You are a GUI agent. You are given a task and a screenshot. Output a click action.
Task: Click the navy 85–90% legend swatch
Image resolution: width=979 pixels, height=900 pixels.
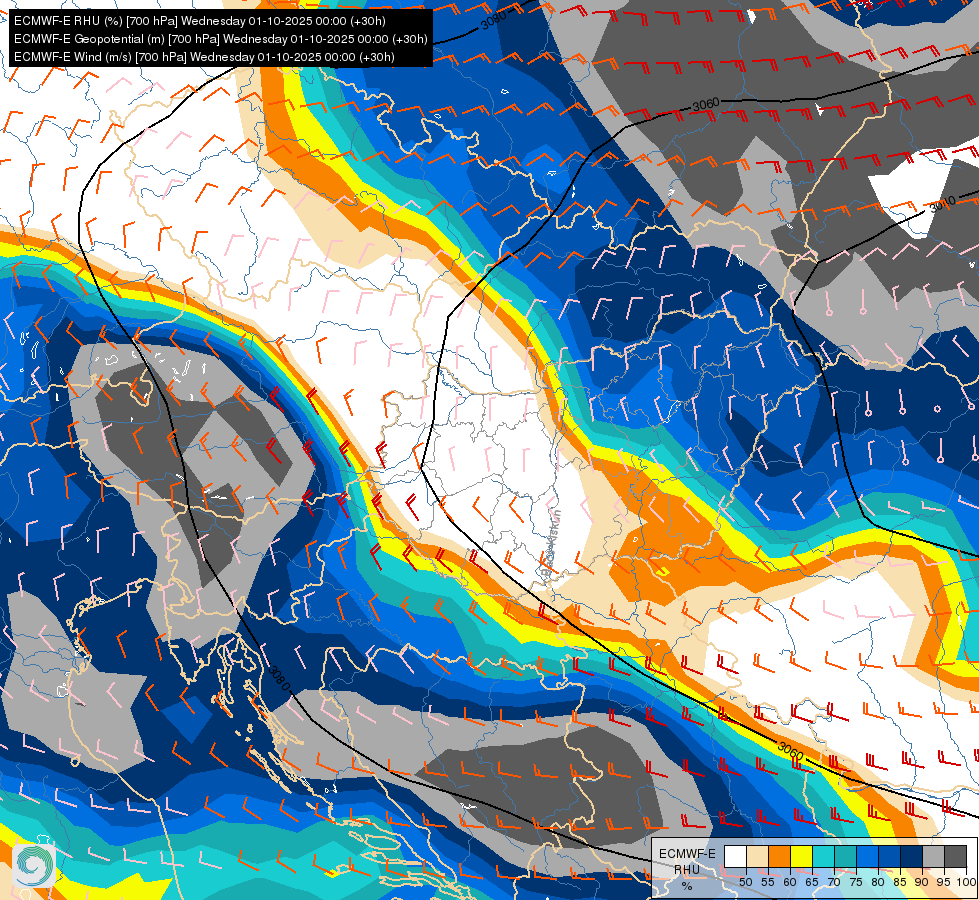(912, 856)
